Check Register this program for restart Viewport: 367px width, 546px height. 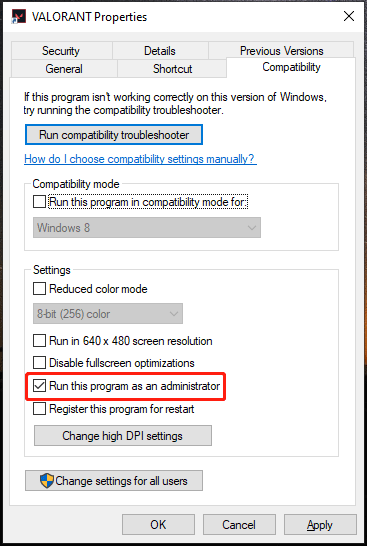[39, 409]
